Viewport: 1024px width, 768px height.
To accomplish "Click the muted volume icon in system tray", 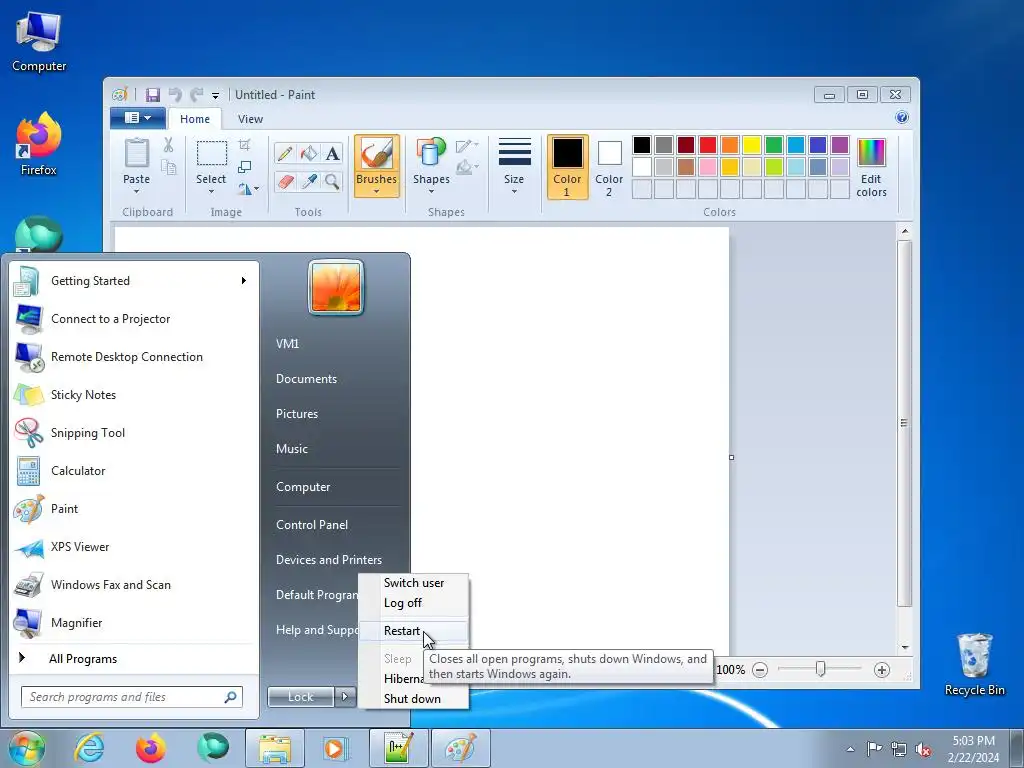I will (923, 749).
